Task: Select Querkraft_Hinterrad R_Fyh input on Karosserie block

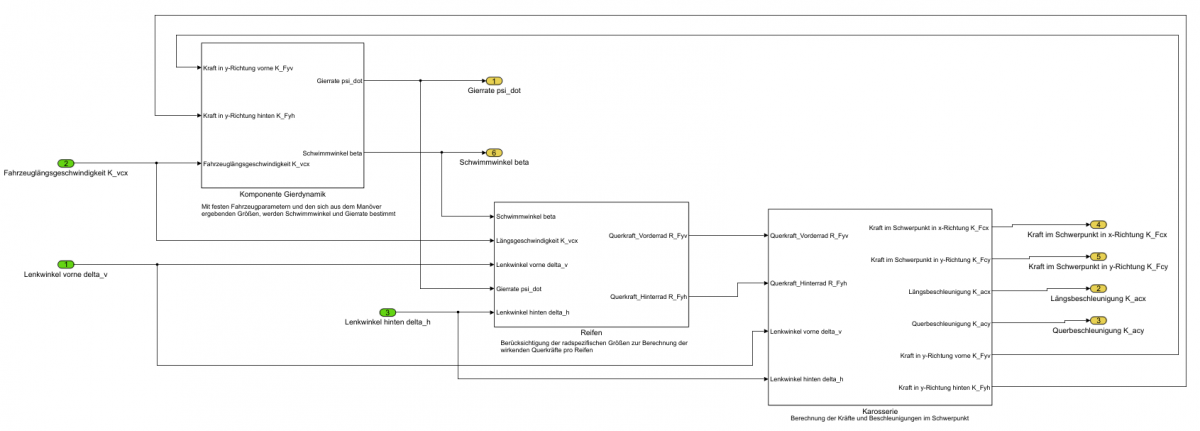Action: [x=808, y=283]
